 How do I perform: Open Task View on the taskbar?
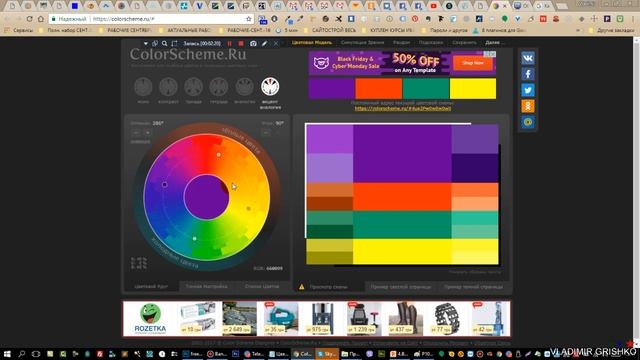36,354
